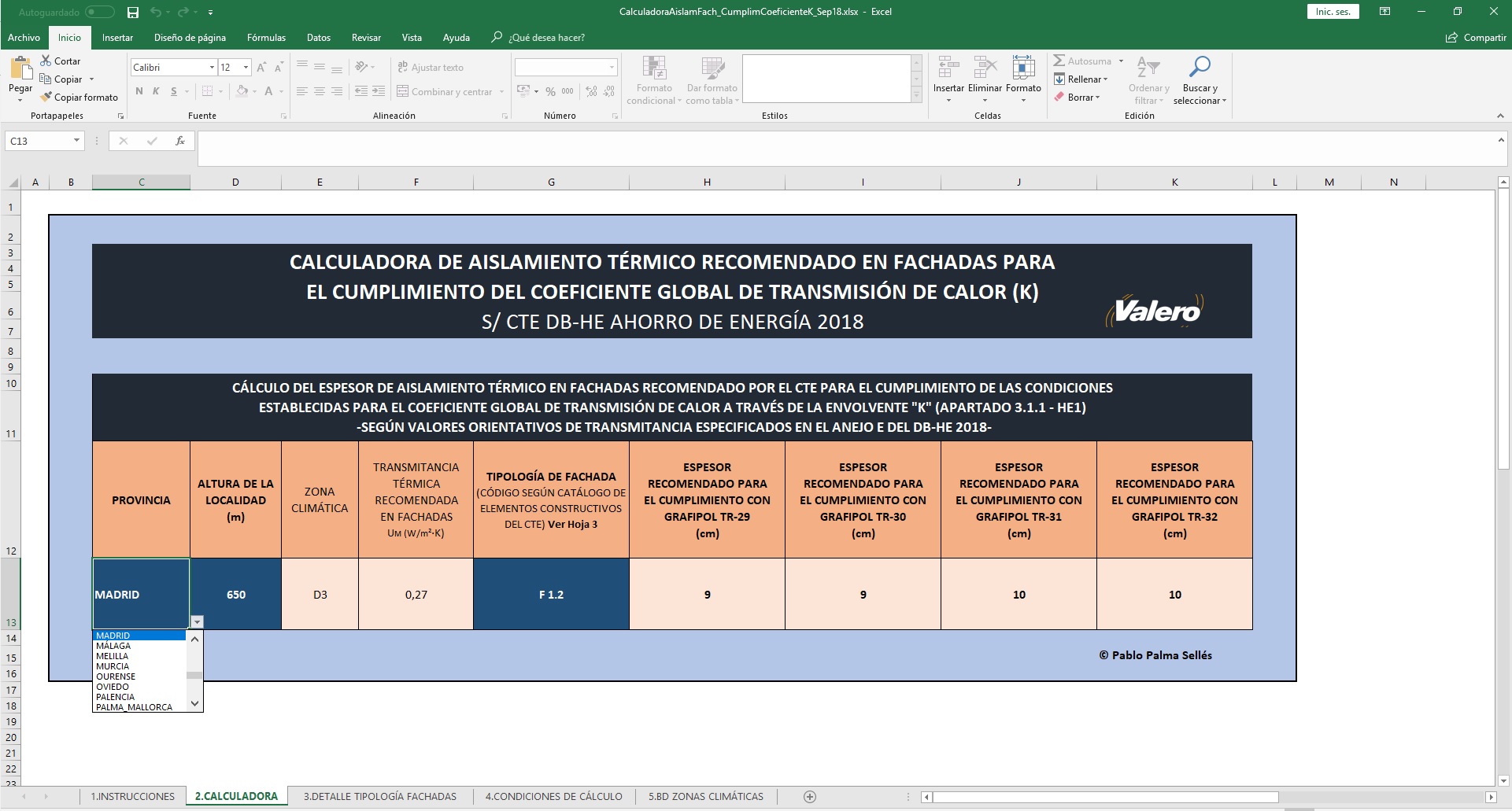The image size is (1512, 811).
Task: Align text right icon
Action: [x=337, y=91]
